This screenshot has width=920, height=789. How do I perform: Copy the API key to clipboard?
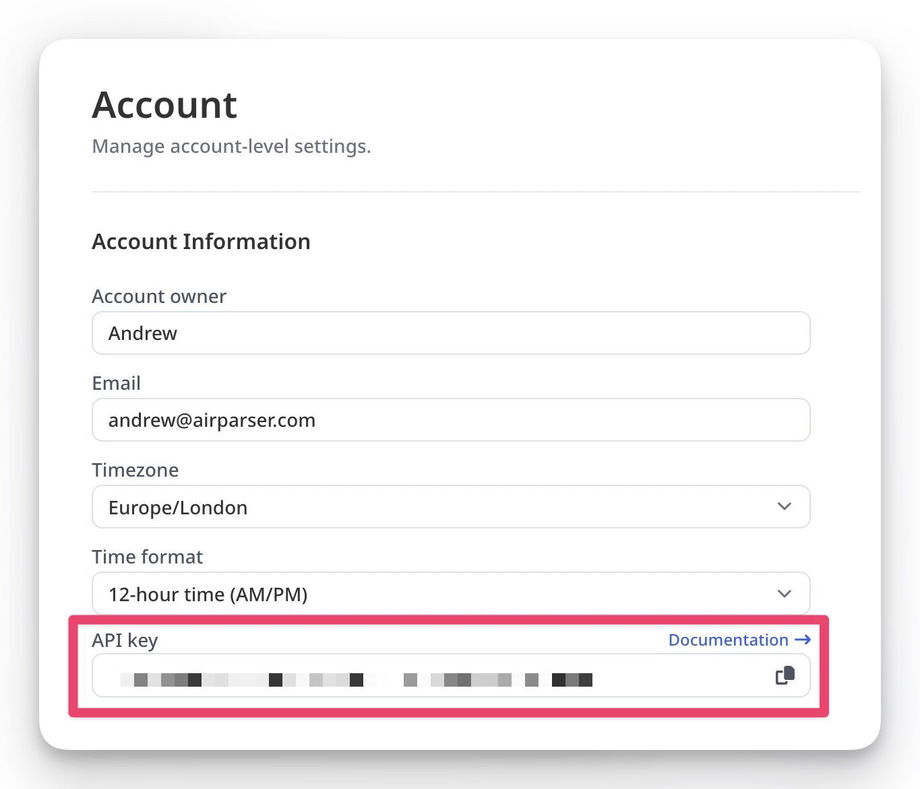pyautogui.click(x=785, y=675)
